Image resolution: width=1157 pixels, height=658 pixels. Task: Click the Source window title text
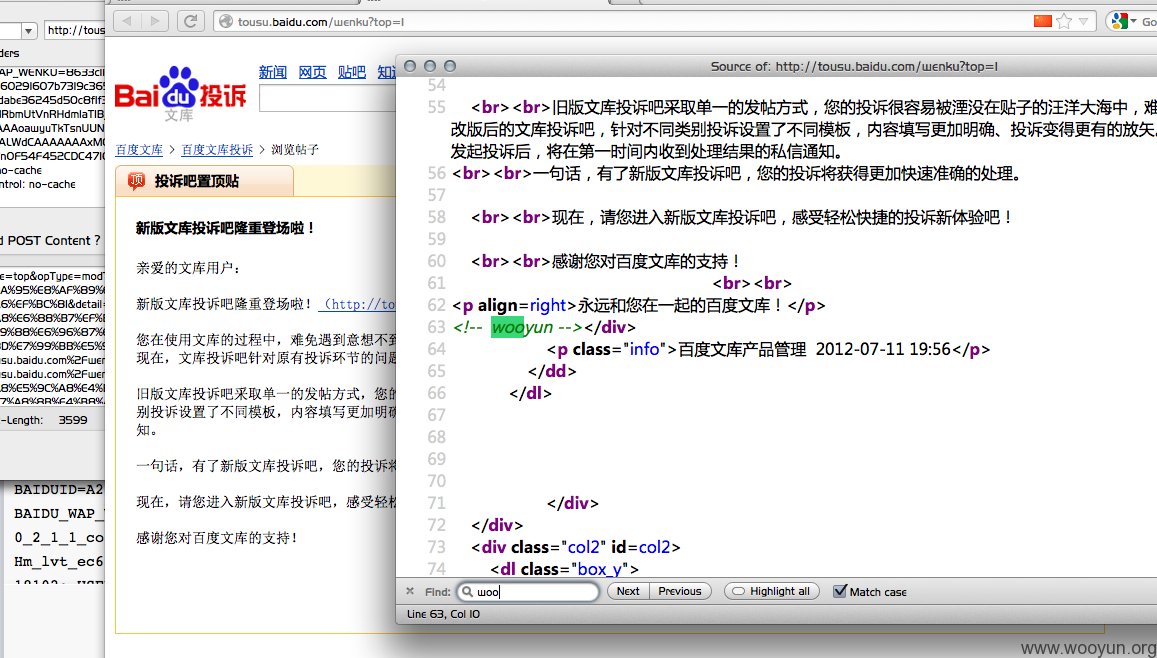[x=854, y=66]
